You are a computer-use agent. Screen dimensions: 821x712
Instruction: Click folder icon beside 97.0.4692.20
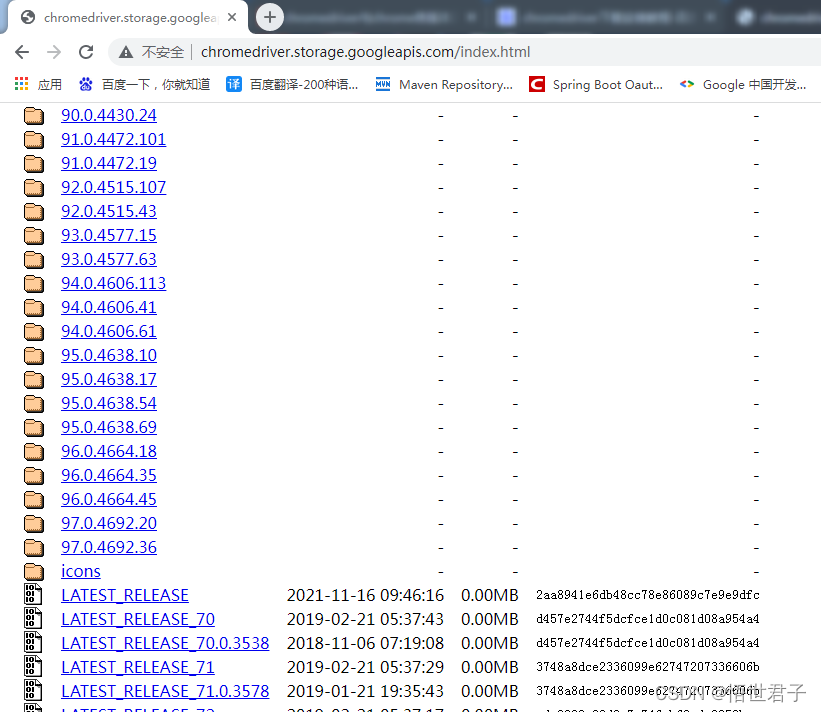pyautogui.click(x=34, y=524)
